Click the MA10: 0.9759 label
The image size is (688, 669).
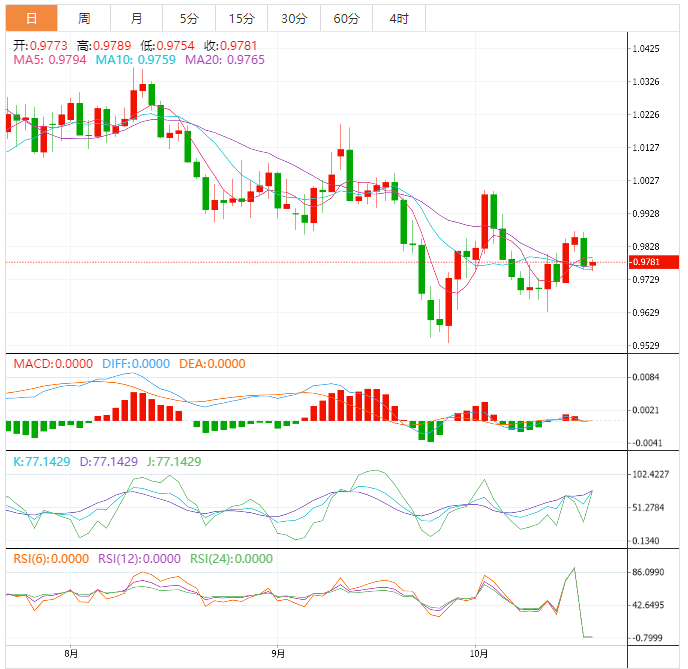pyautogui.click(x=136, y=60)
